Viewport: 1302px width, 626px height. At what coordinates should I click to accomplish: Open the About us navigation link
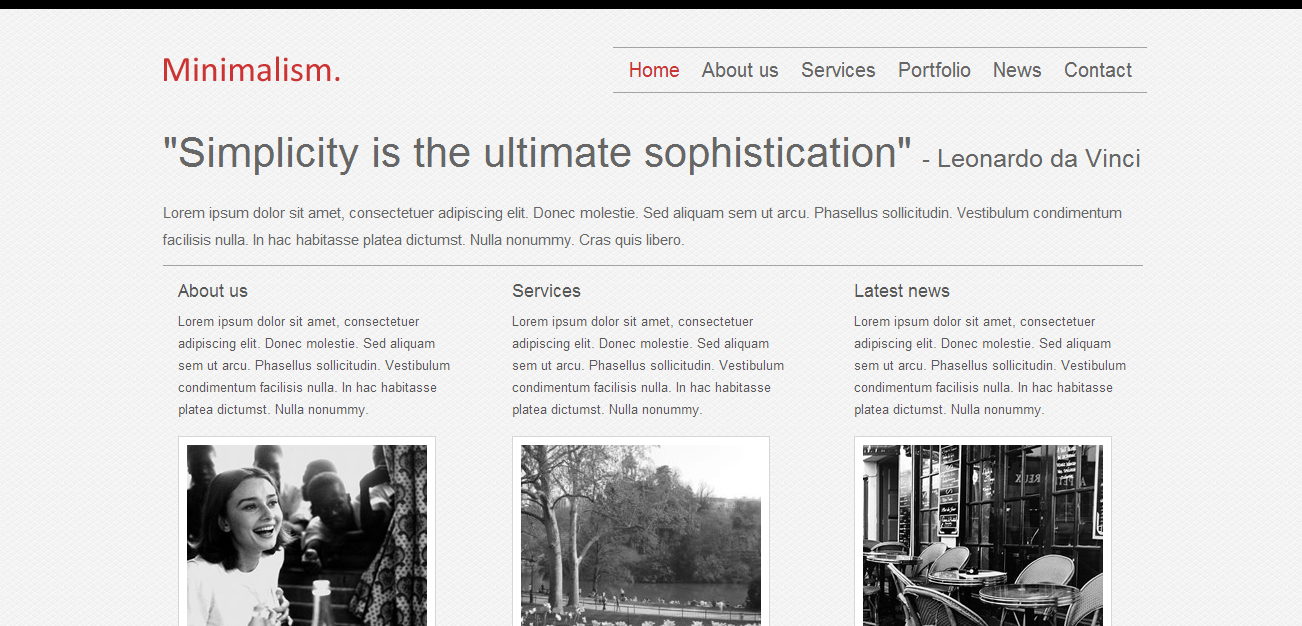740,70
